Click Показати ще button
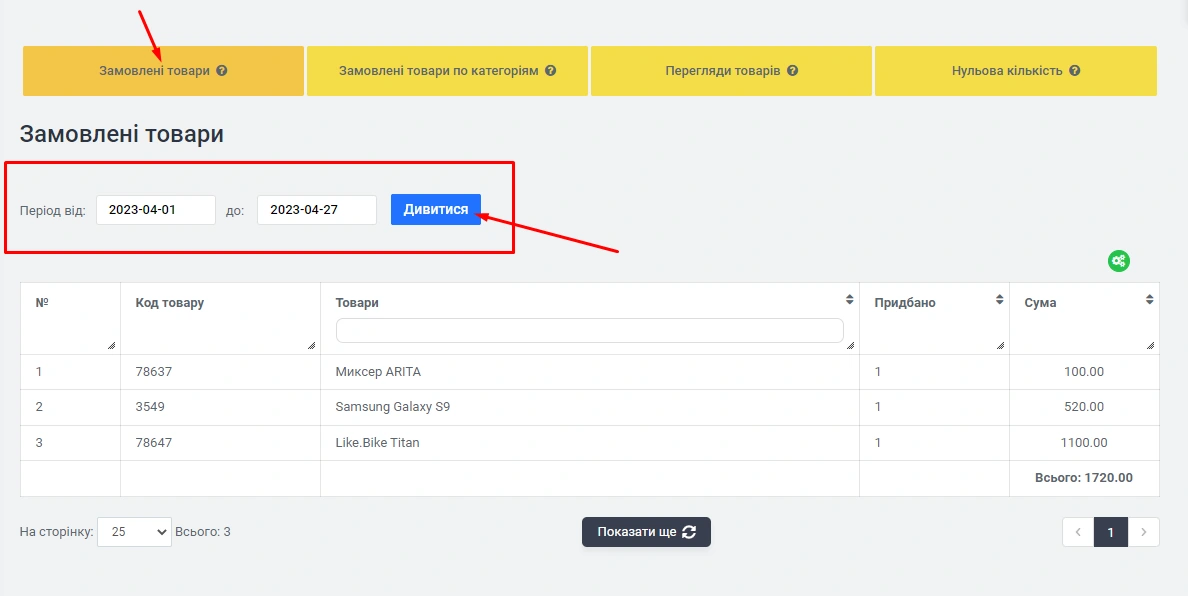The width and height of the screenshot is (1188, 596). (646, 532)
